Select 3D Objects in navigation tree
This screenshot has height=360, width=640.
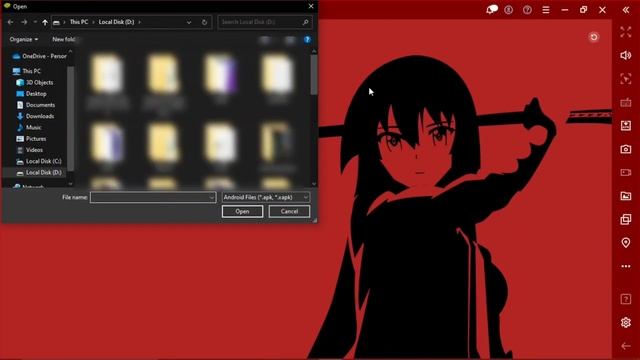35,82
